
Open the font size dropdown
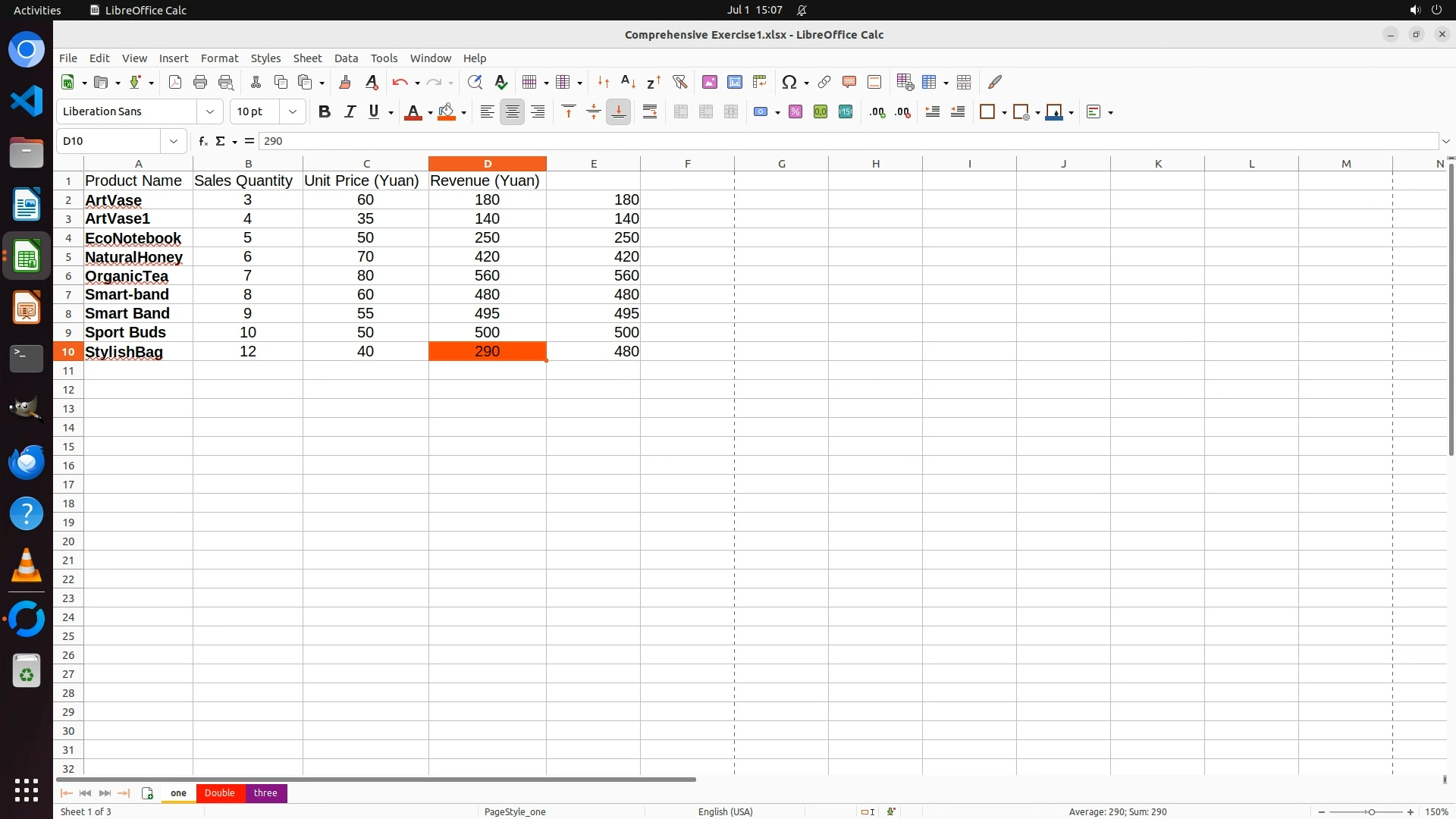pos(293,112)
